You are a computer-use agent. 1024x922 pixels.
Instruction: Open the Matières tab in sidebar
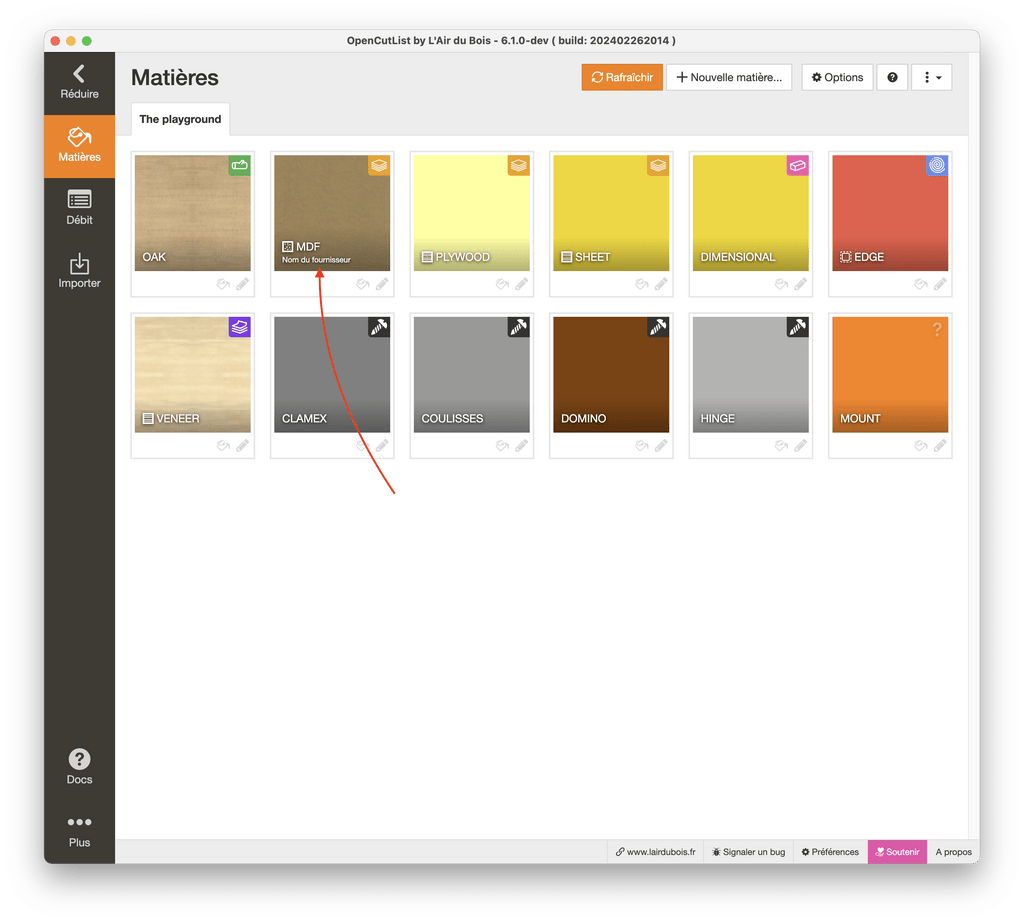tap(79, 146)
